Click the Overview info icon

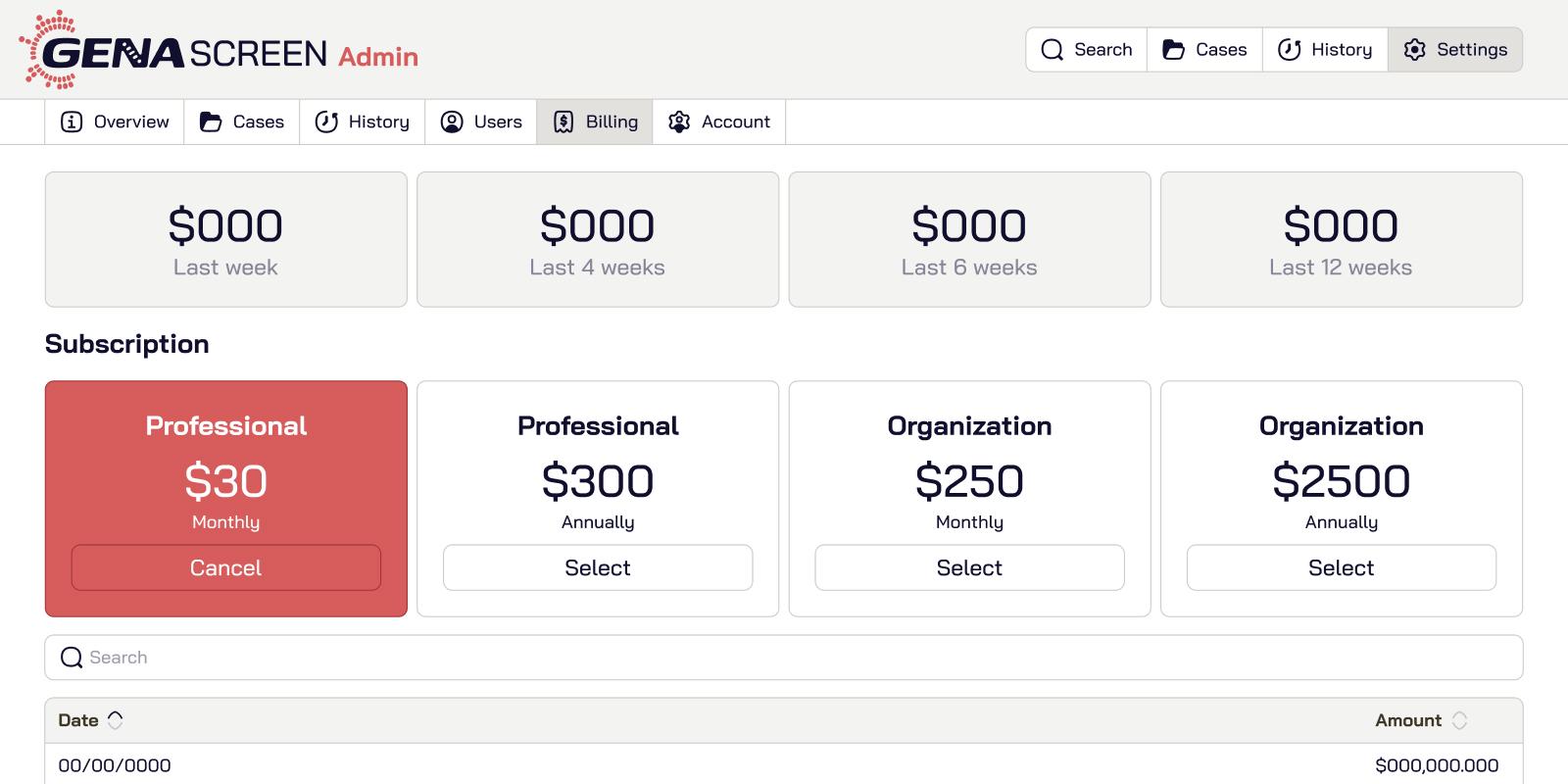[72, 122]
